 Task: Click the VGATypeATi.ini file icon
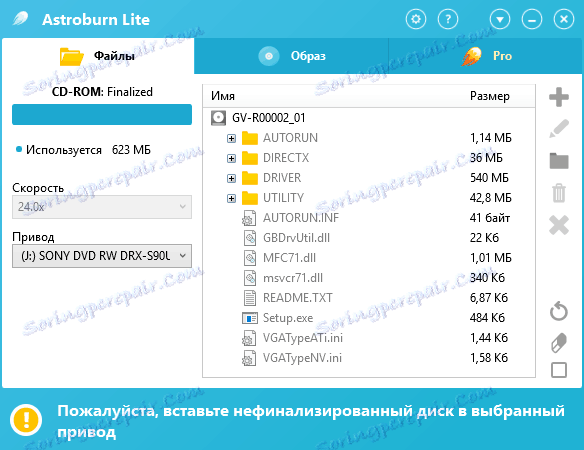pos(249,338)
